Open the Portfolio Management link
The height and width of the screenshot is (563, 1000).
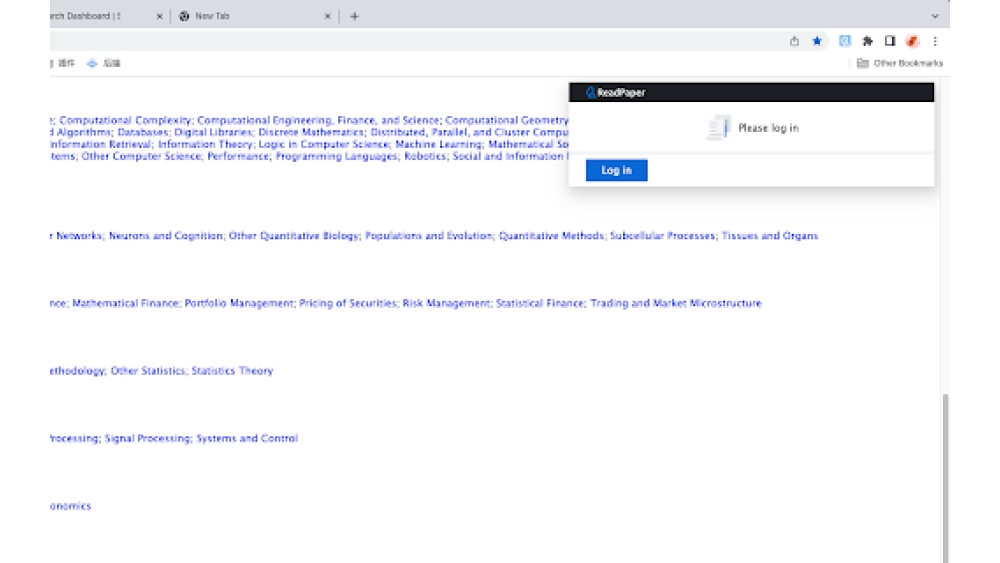point(239,303)
